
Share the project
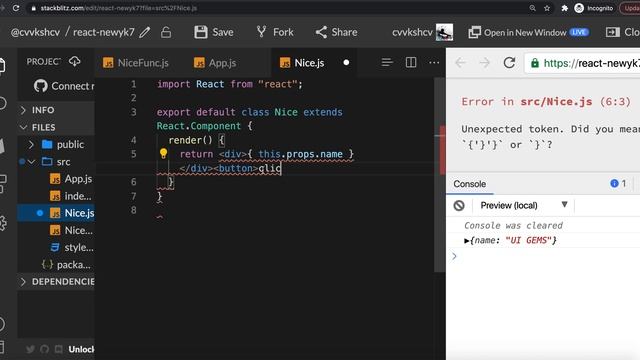point(336,32)
